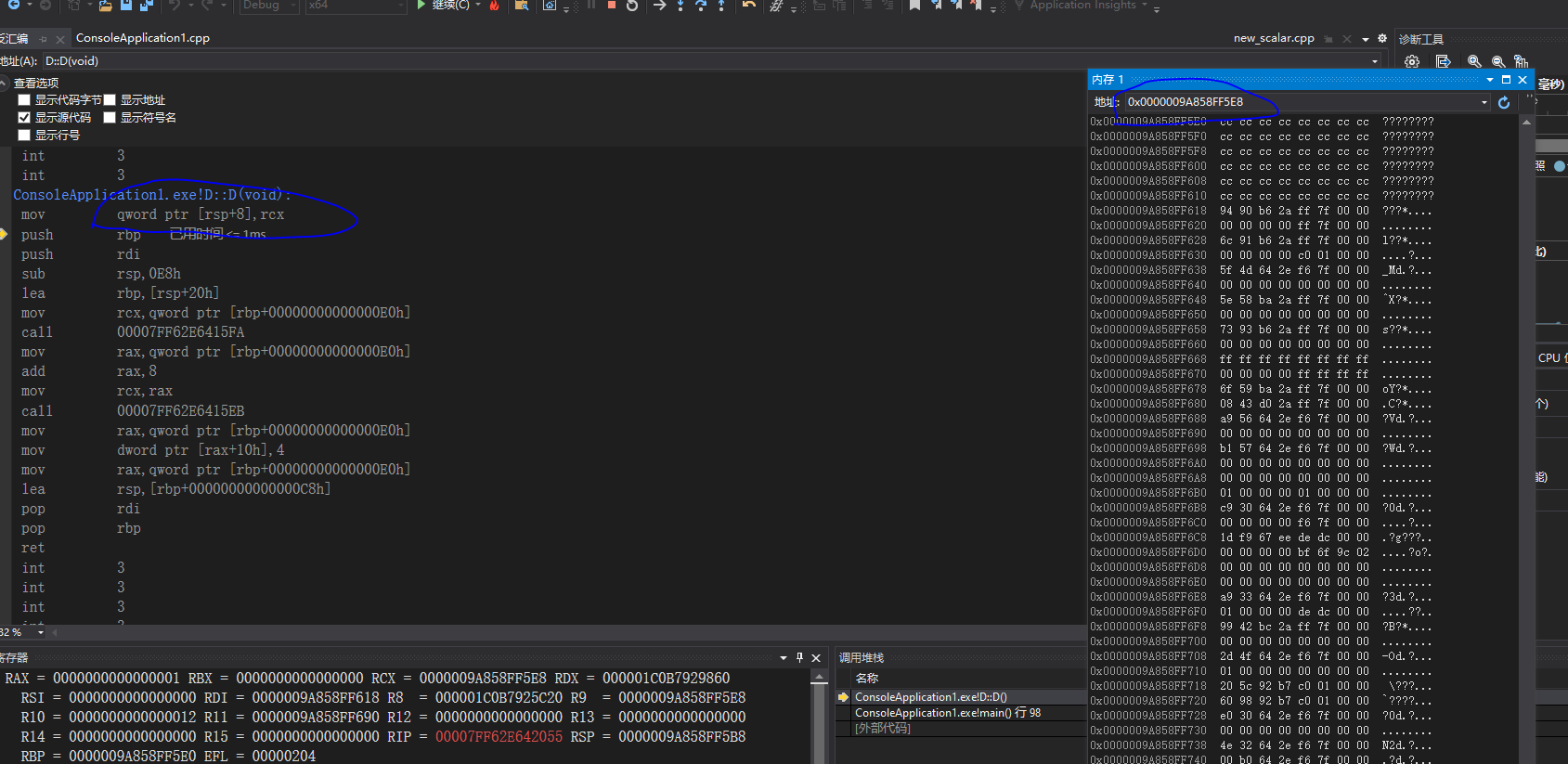1568x764 pixels.
Task: Enable the 显示代码字节 checkbox
Action: tap(25, 100)
